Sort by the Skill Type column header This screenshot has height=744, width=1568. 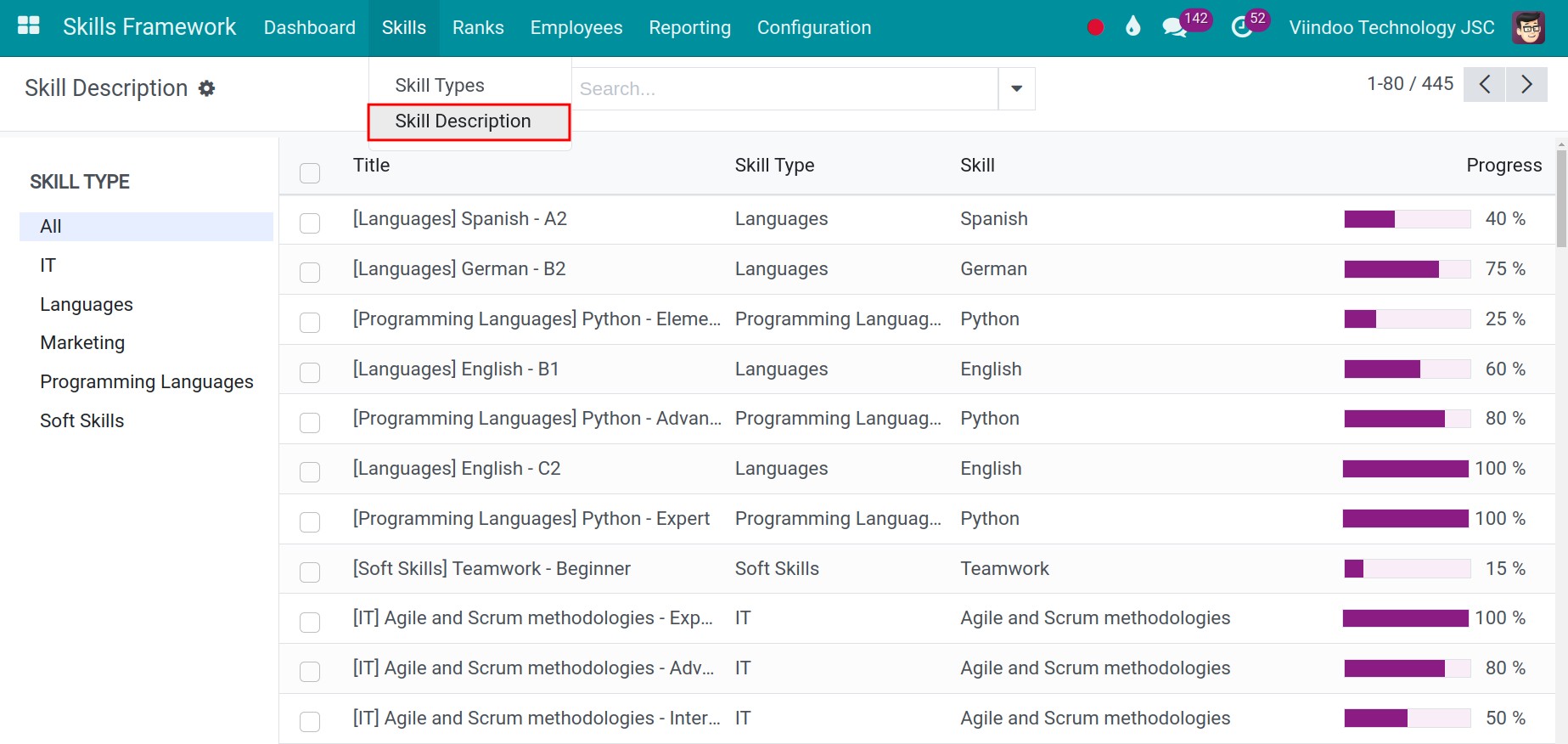coord(774,166)
